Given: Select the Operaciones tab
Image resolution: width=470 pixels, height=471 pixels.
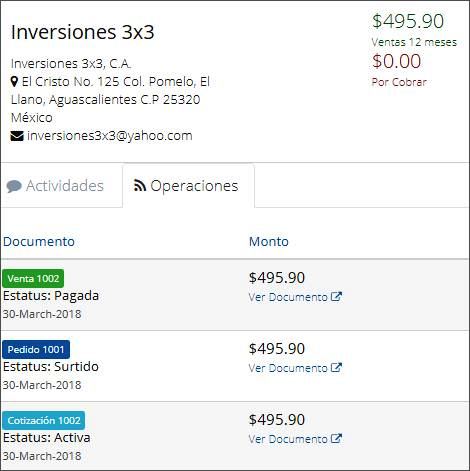Looking at the screenshot, I should pyautogui.click(x=189, y=186).
